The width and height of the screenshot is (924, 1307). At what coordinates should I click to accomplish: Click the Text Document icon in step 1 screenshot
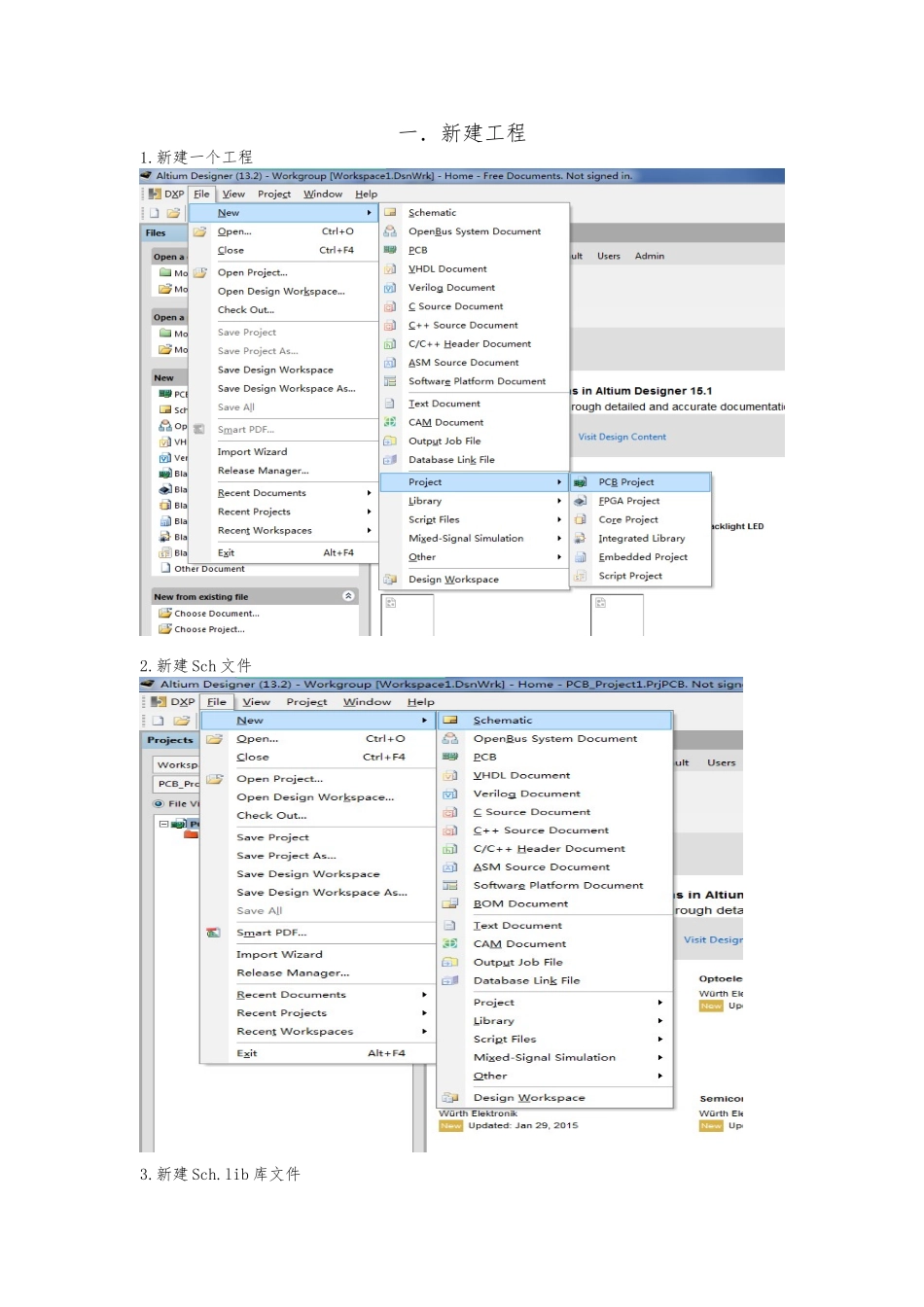pyautogui.click(x=390, y=404)
